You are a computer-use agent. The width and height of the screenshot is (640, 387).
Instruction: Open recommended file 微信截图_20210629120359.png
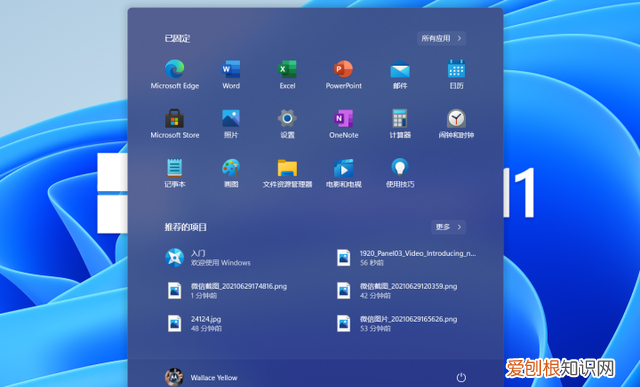(x=397, y=291)
